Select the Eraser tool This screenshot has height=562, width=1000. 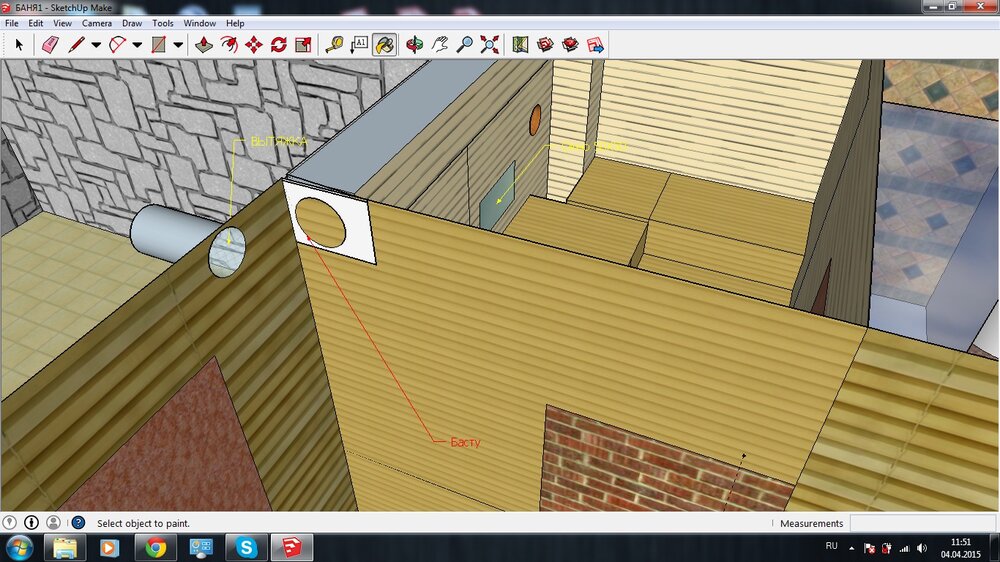50,44
